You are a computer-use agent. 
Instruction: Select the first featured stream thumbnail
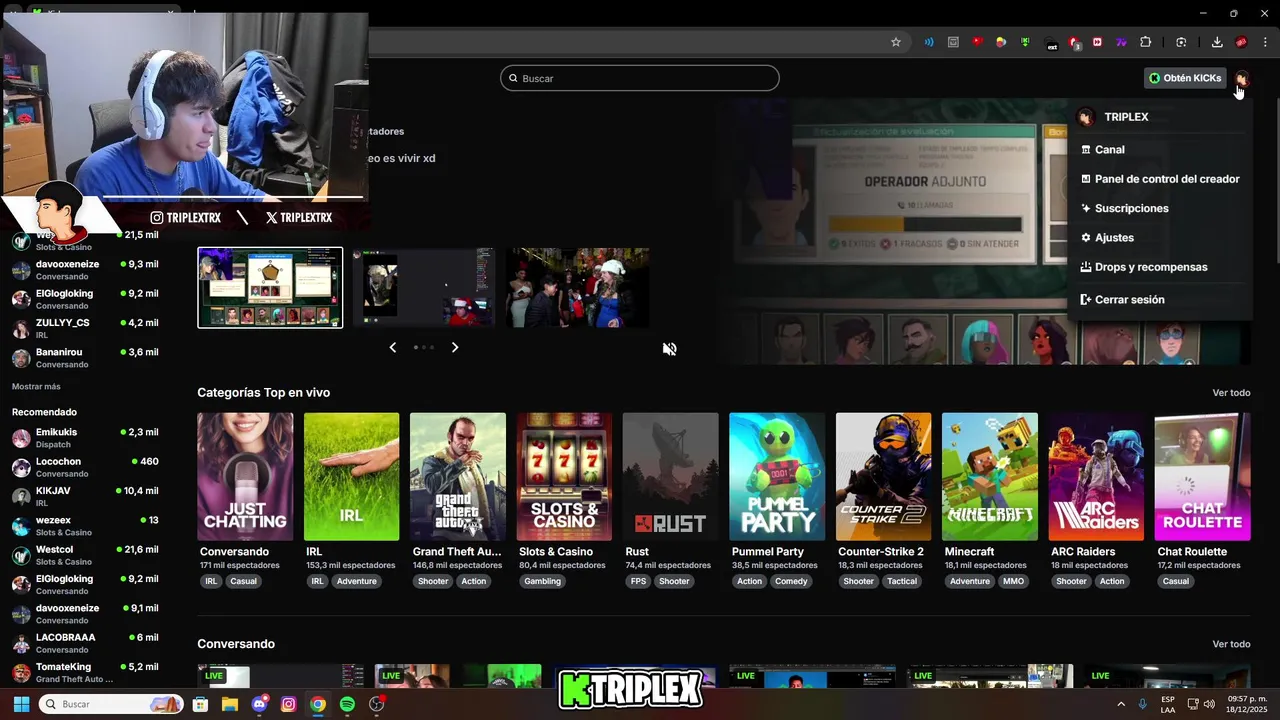(x=270, y=288)
